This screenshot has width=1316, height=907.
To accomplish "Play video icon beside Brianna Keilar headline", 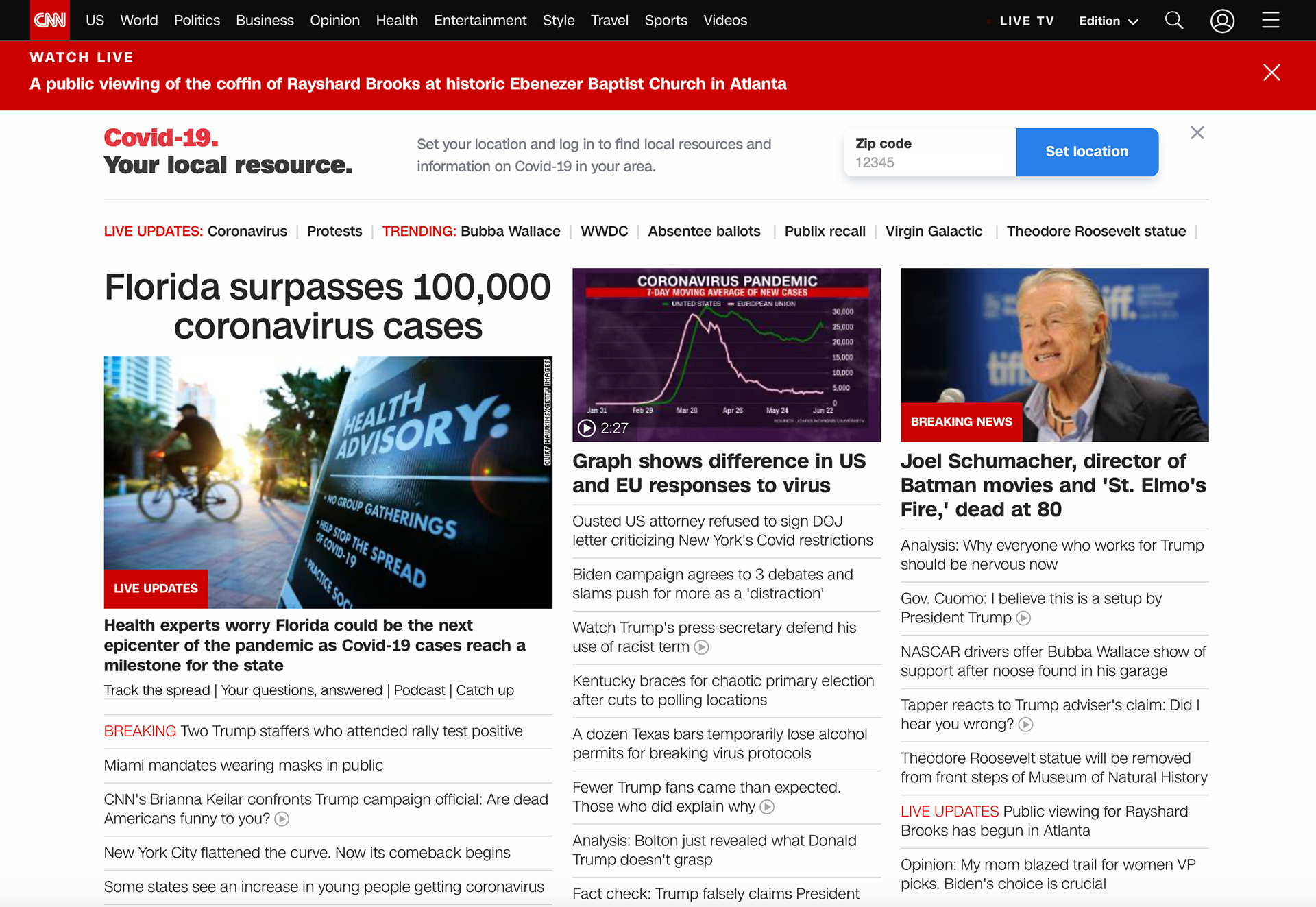I will (282, 819).
